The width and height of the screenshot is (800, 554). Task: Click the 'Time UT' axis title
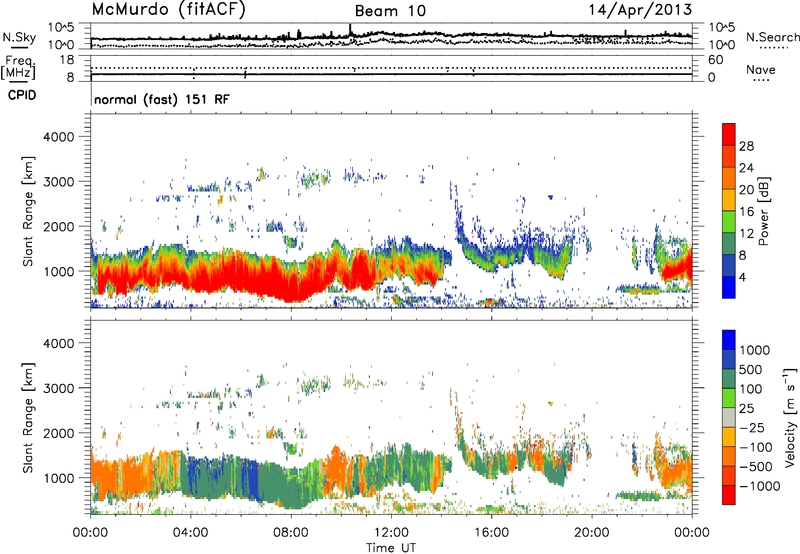391,548
